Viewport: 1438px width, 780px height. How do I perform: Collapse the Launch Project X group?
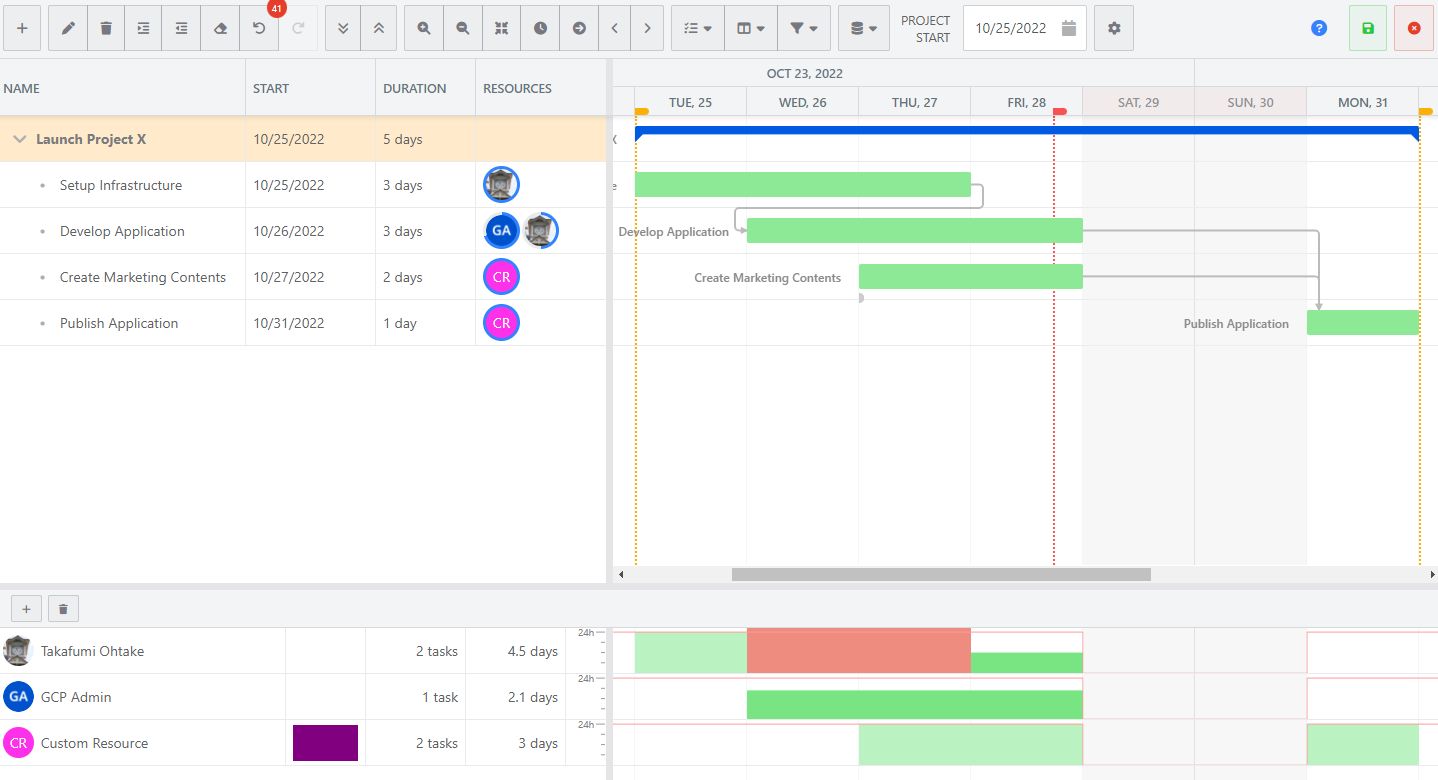20,139
